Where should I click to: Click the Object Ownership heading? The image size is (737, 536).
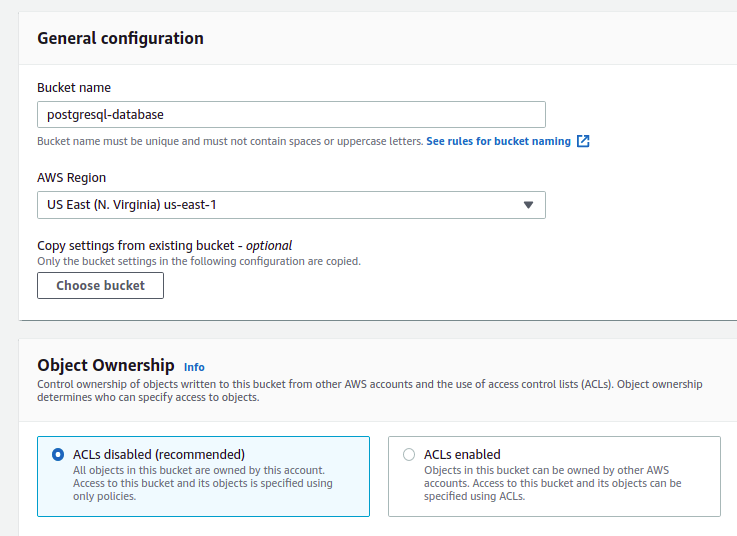pos(106,366)
